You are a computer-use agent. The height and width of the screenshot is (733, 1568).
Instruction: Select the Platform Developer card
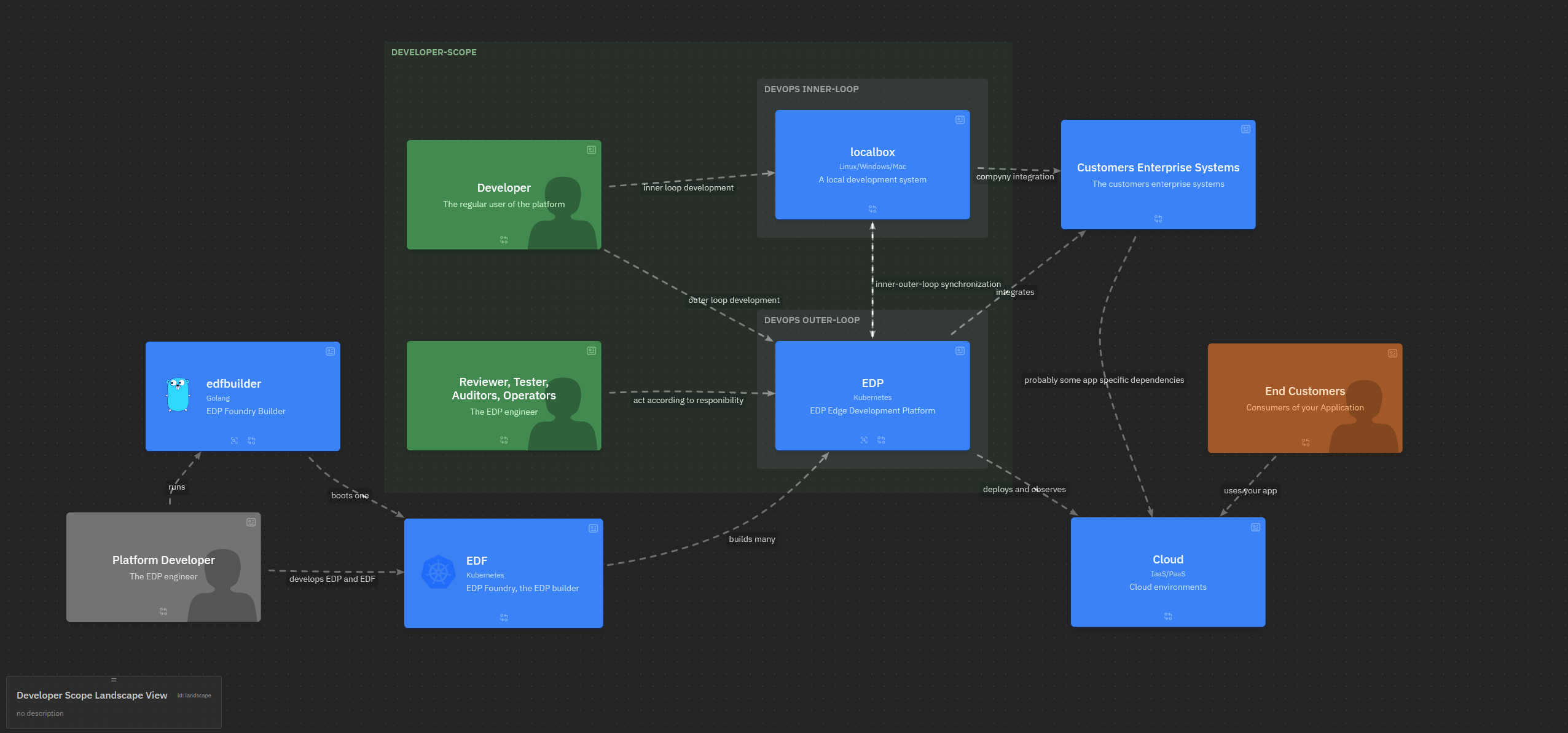coord(163,567)
